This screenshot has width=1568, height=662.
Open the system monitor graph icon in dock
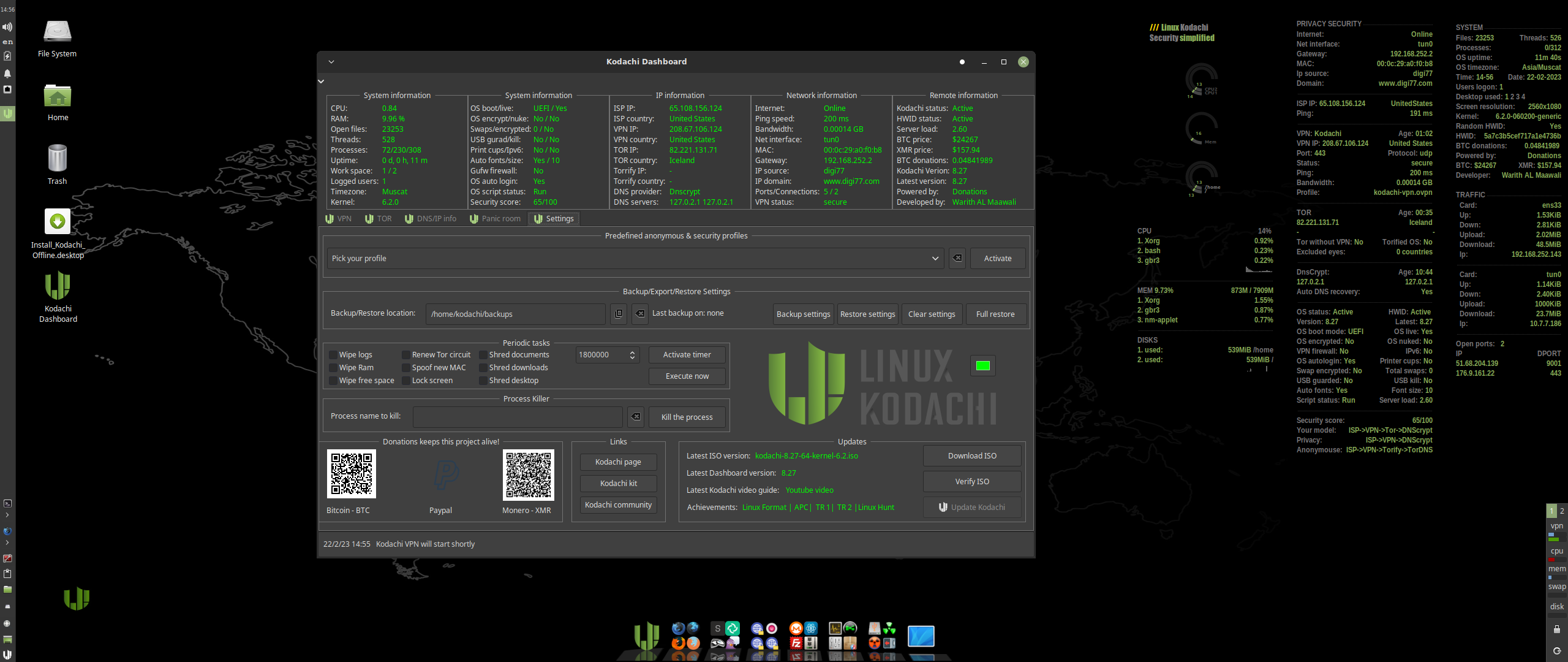coord(835,628)
